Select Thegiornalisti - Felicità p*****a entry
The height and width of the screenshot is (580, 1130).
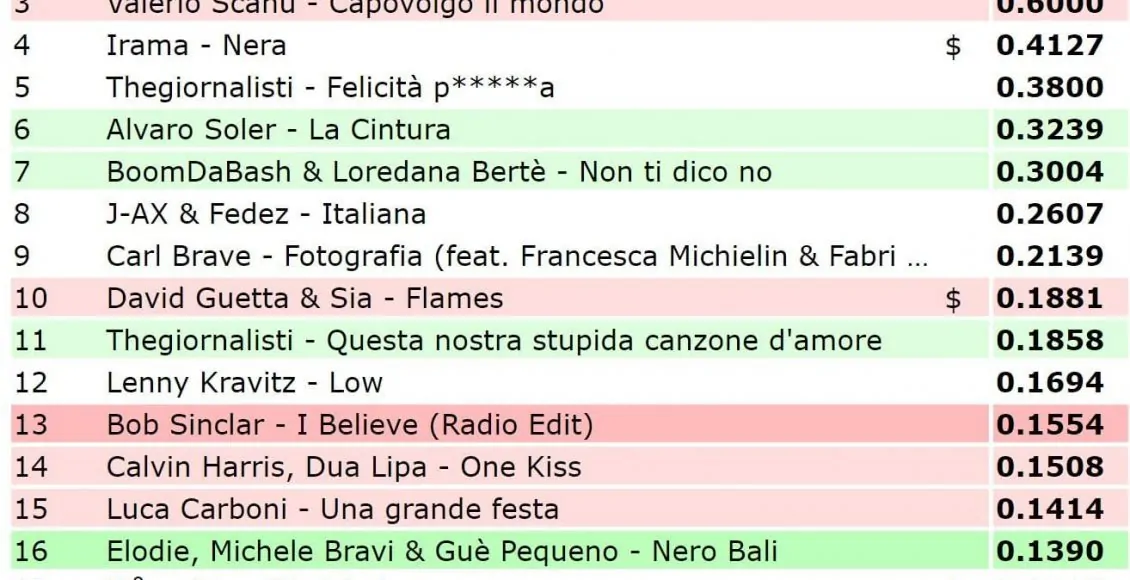point(330,88)
